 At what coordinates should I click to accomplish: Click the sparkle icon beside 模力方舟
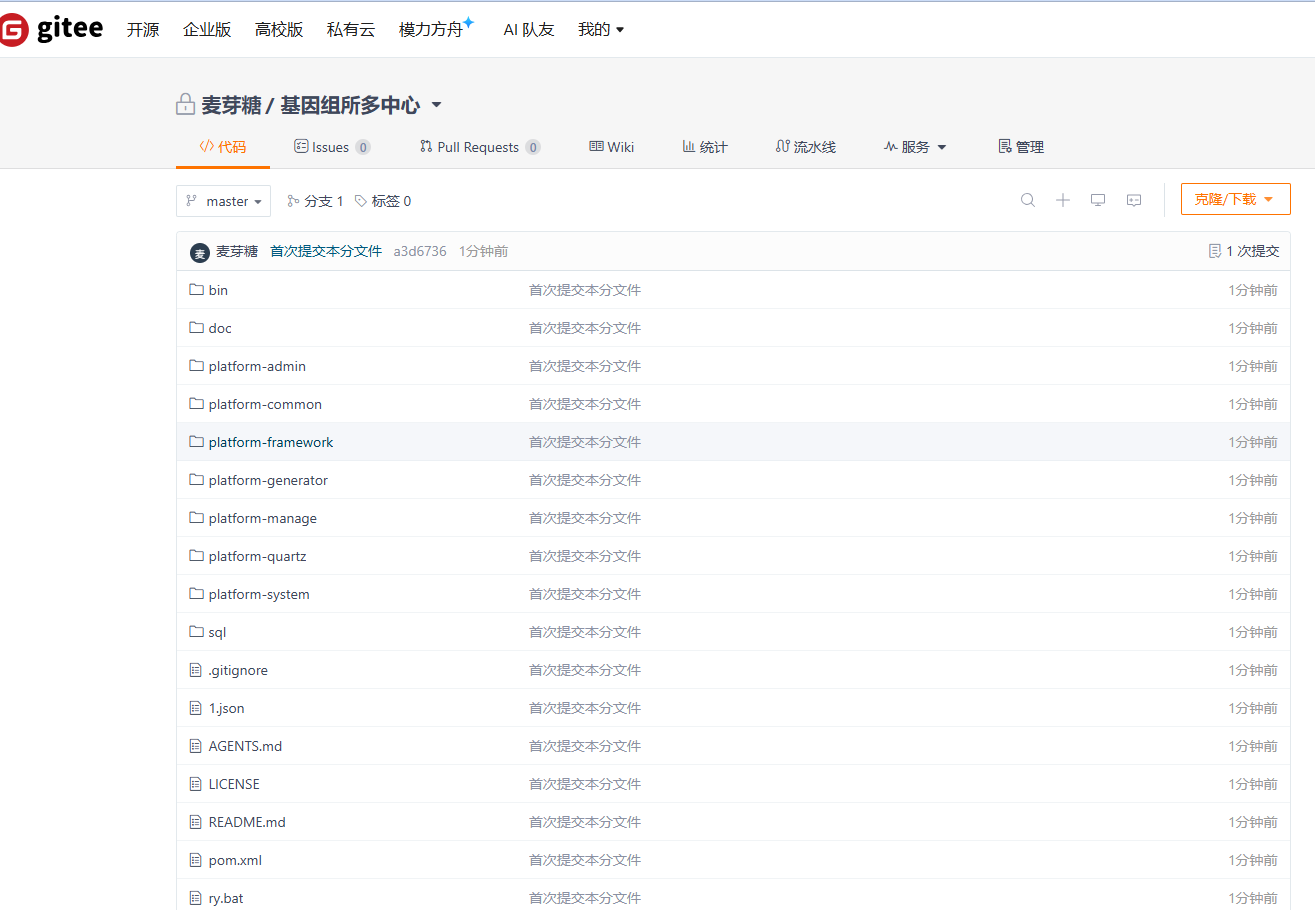coord(468,22)
